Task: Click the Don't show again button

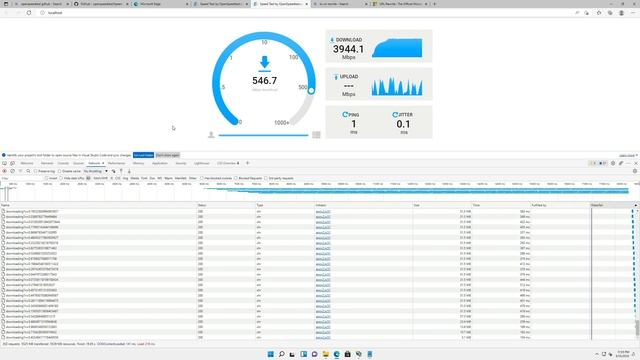Action: coord(167,155)
